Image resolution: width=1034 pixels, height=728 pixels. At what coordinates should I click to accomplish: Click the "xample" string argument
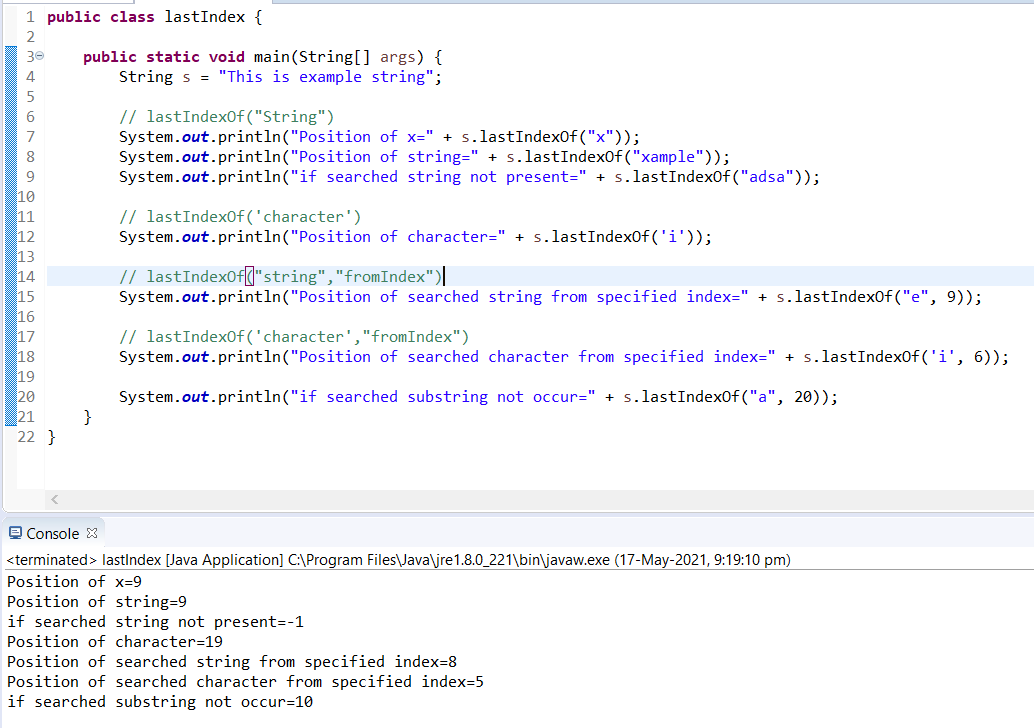point(668,157)
